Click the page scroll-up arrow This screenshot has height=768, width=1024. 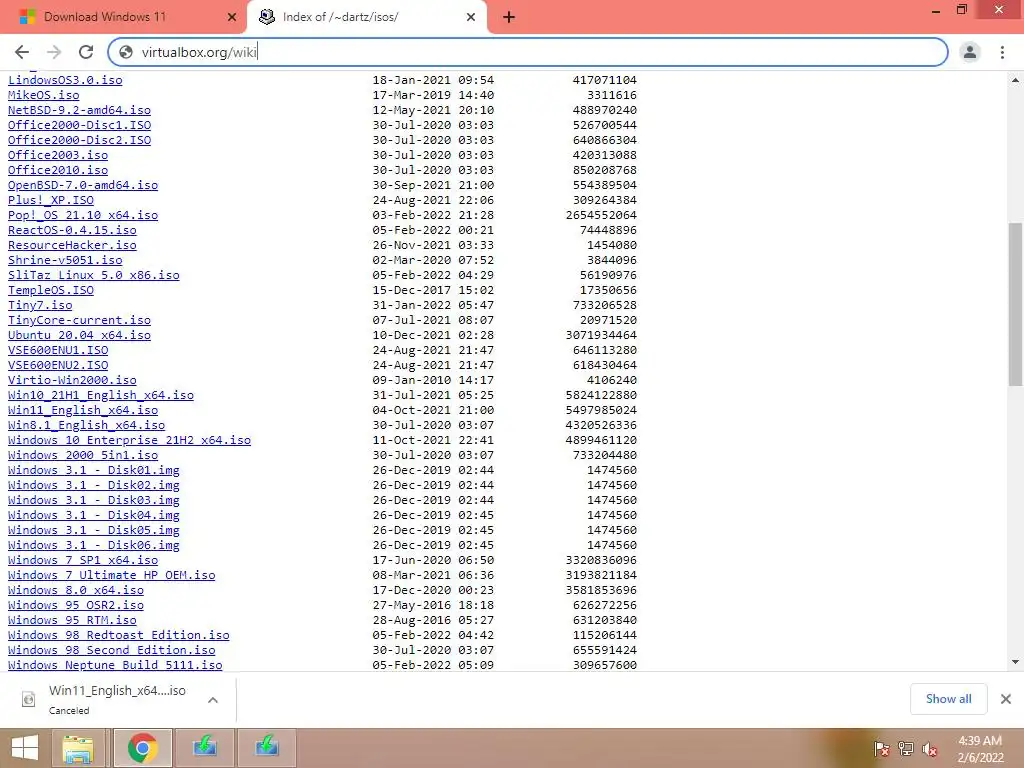[x=1015, y=80]
